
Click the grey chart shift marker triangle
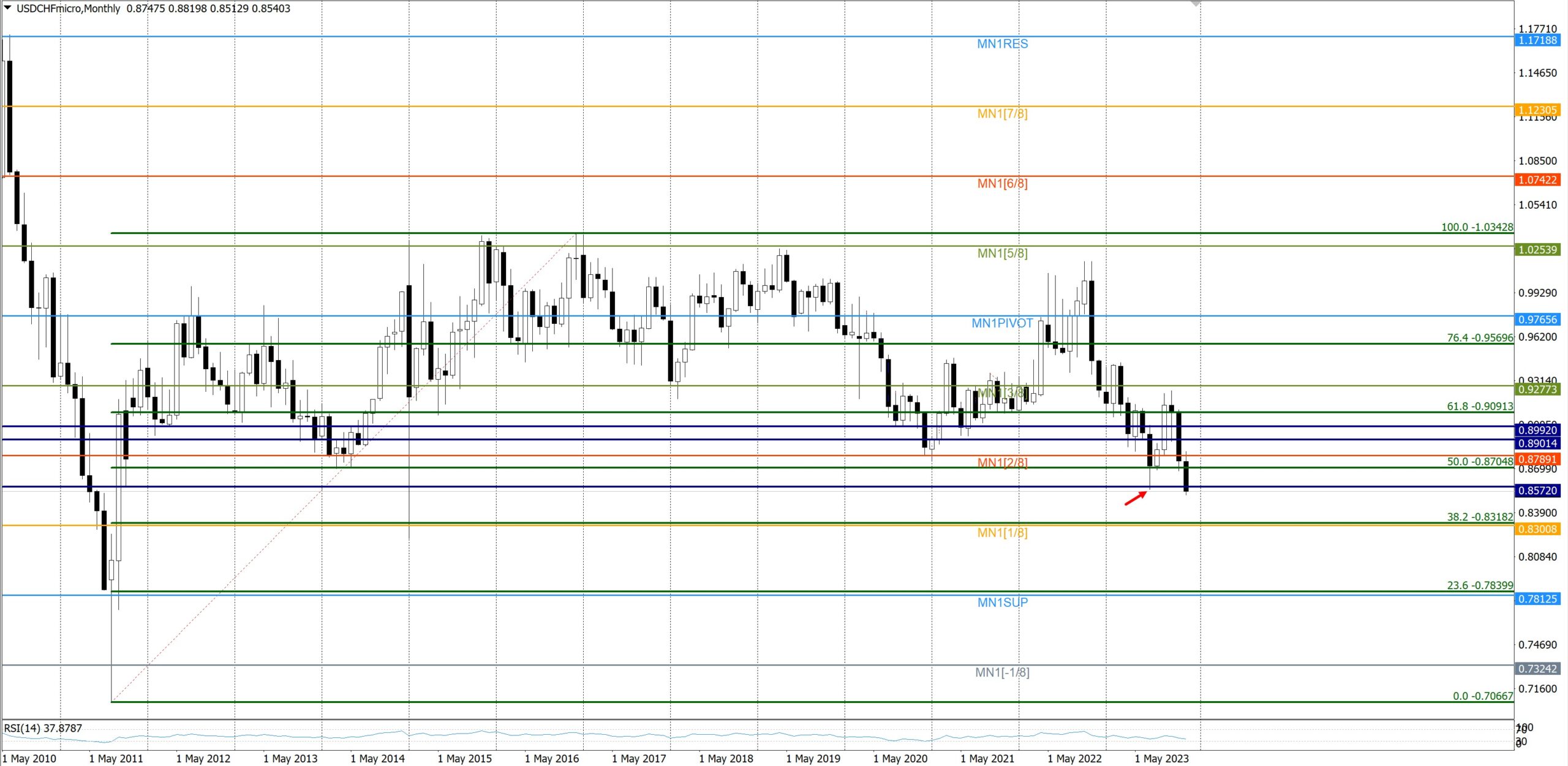tap(1195, 4)
